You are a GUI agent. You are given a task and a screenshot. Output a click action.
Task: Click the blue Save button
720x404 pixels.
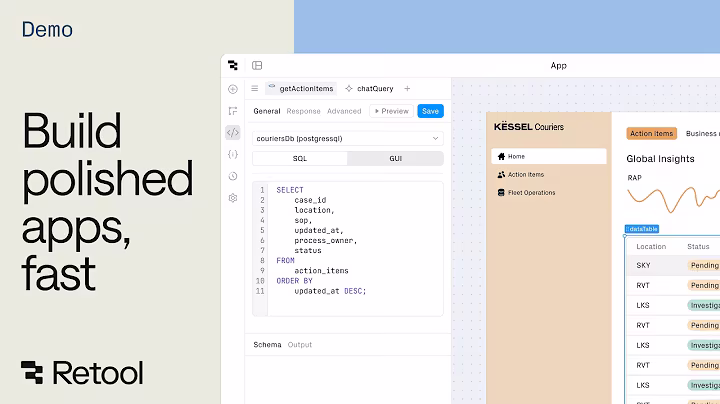tap(430, 111)
